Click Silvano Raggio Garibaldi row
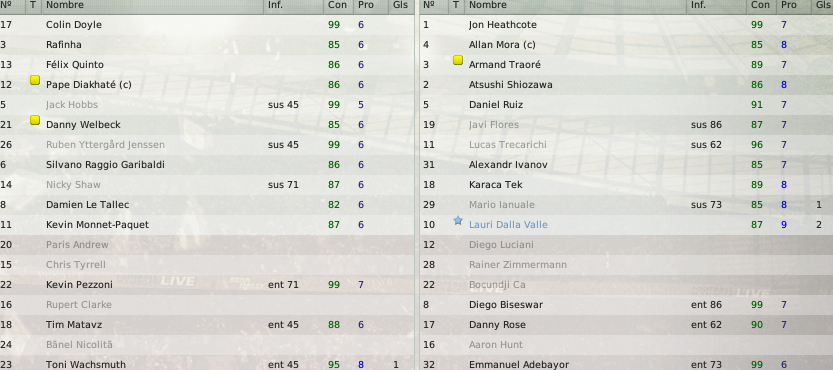Image resolution: width=833 pixels, height=370 pixels. click(x=207, y=165)
